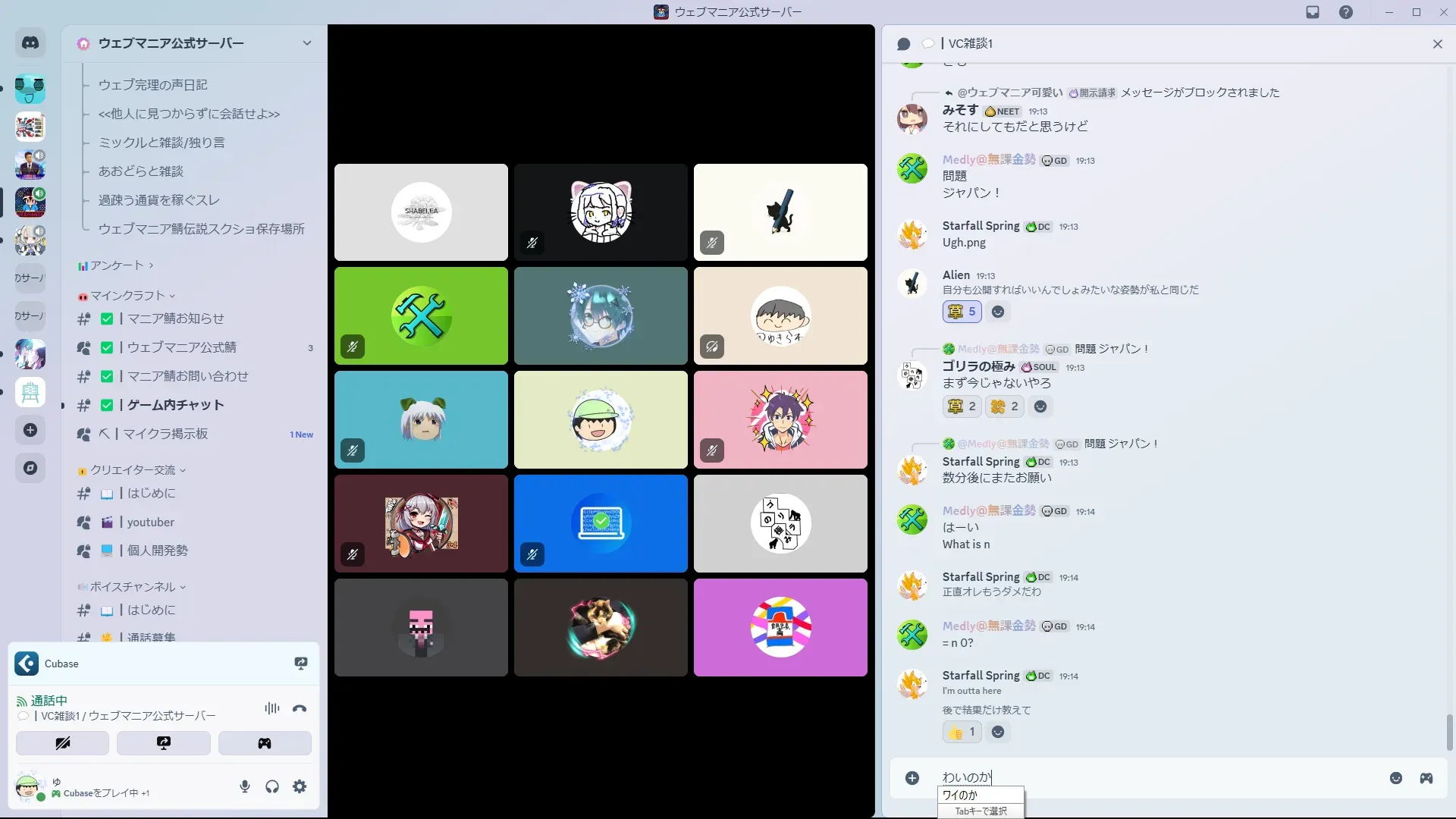Turn on the camera button
The width and height of the screenshot is (1456, 819).
tap(62, 743)
